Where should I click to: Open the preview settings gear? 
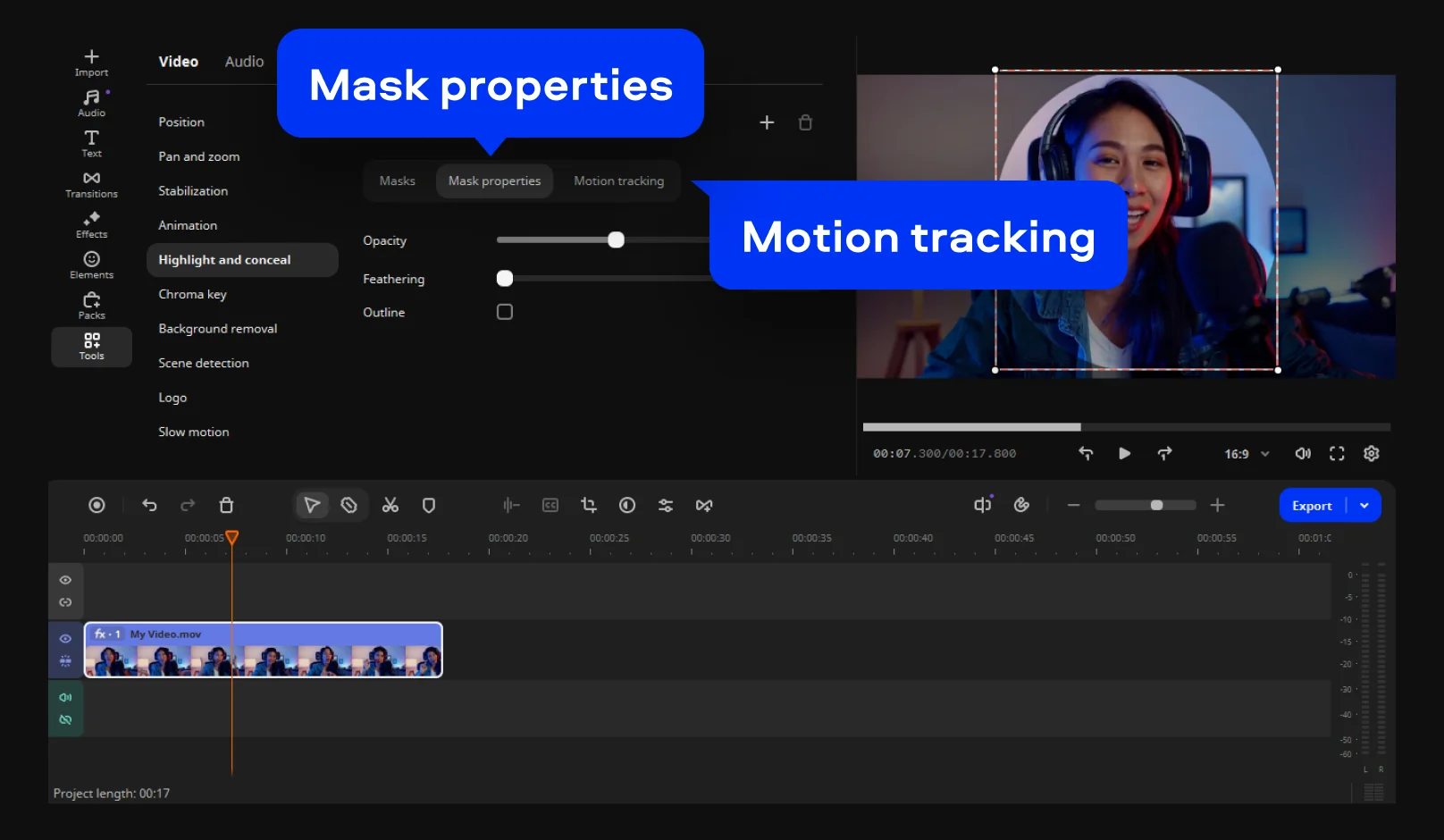coord(1371,454)
